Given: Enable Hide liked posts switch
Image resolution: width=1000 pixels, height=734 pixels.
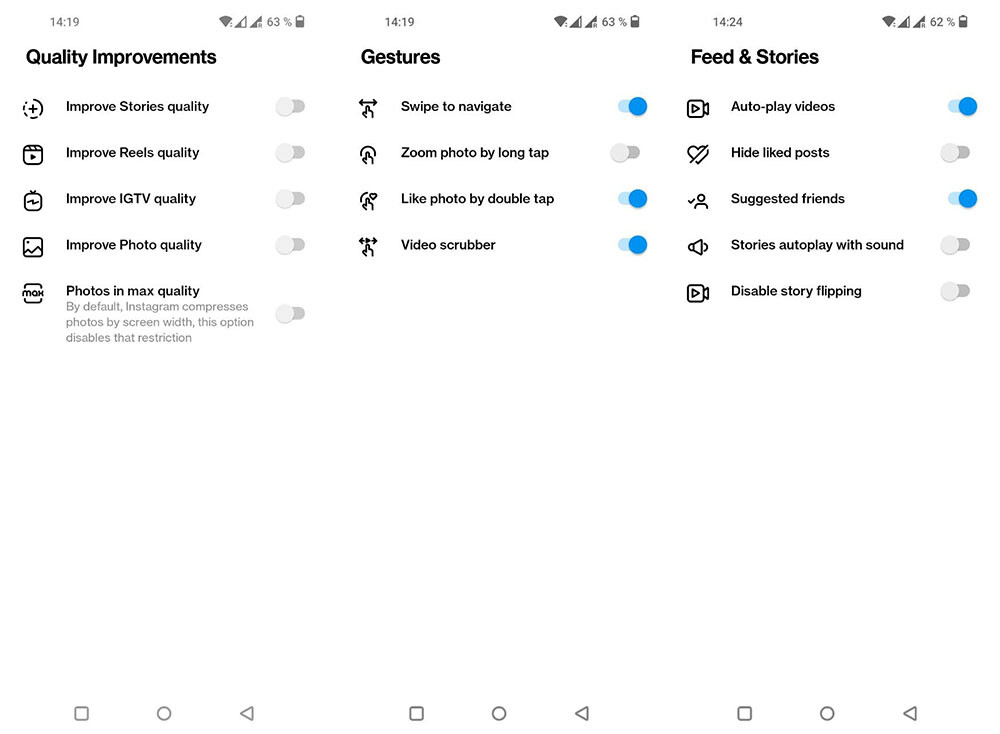Looking at the screenshot, I should [955, 153].
